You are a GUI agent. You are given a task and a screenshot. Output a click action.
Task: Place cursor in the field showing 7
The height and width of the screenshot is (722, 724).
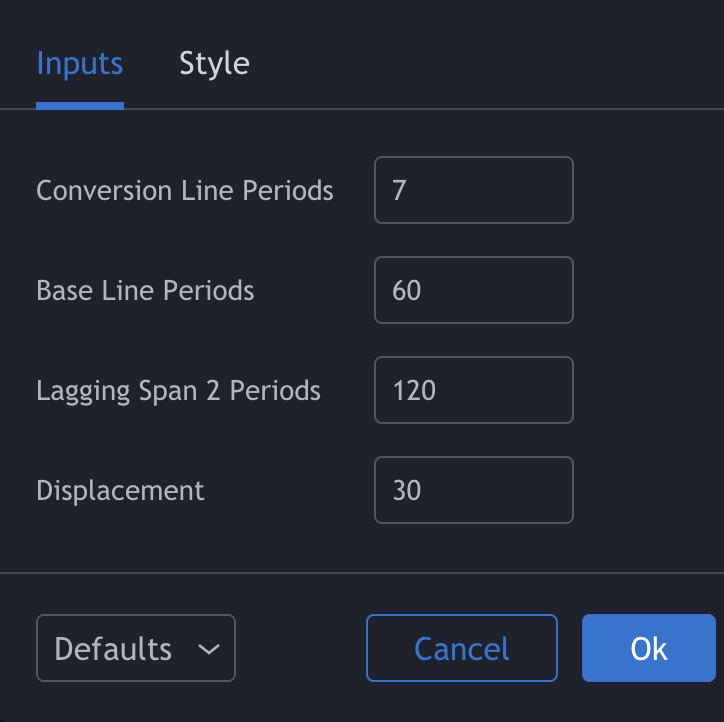474,190
